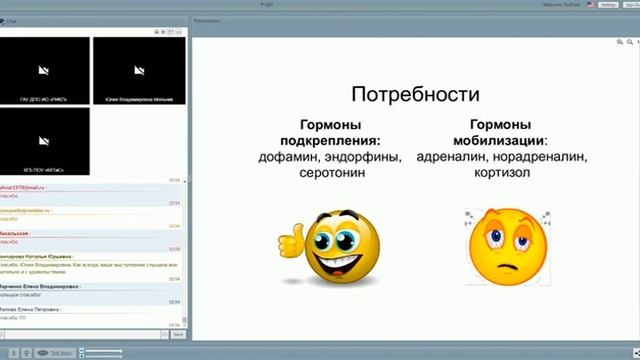The height and width of the screenshot is (360, 640).
Task: Select Юлия Владимировна video tile
Action: [x=139, y=71]
